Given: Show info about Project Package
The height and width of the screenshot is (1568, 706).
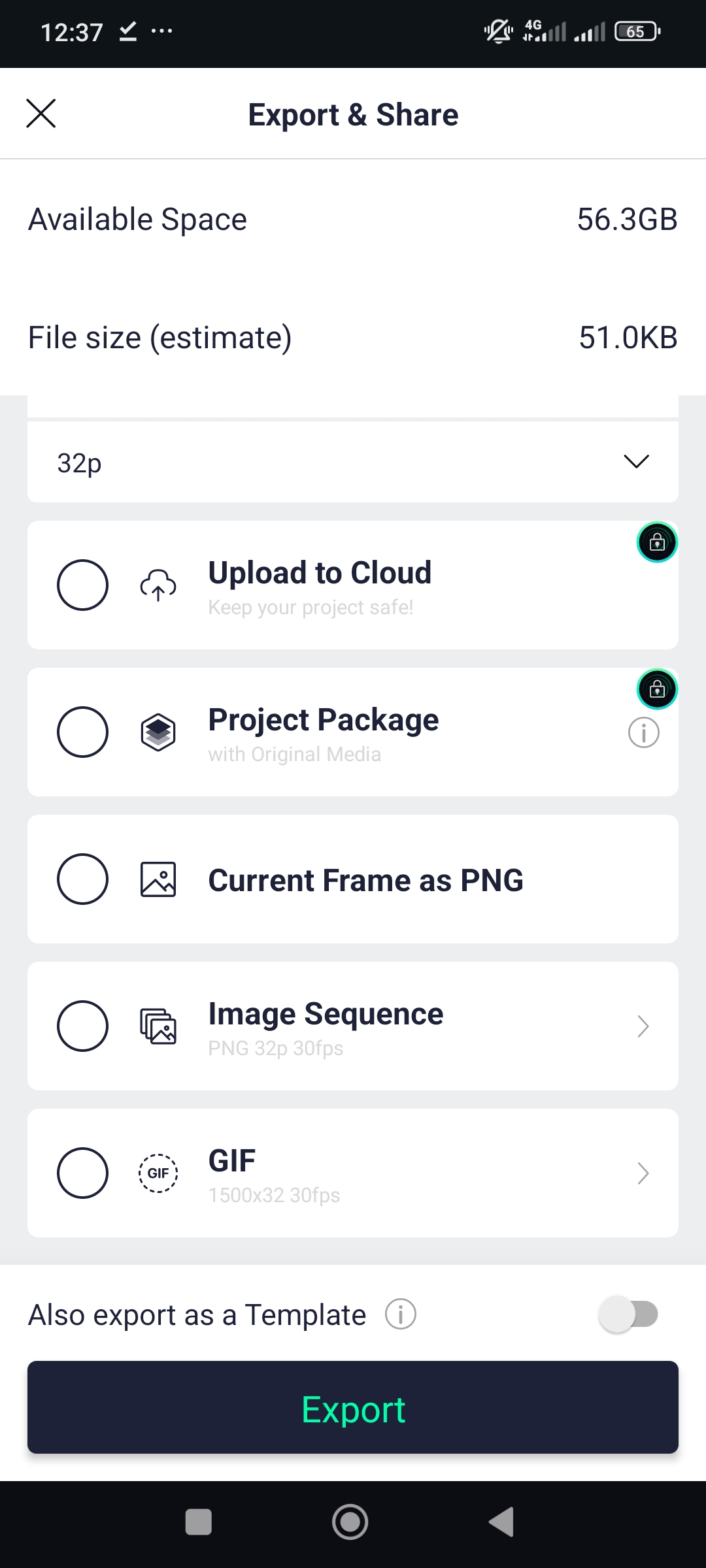Looking at the screenshot, I should pos(644,732).
